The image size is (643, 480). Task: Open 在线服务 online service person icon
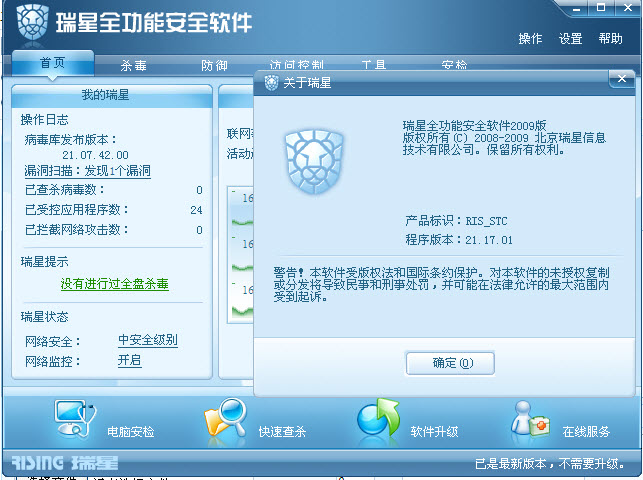click(529, 418)
